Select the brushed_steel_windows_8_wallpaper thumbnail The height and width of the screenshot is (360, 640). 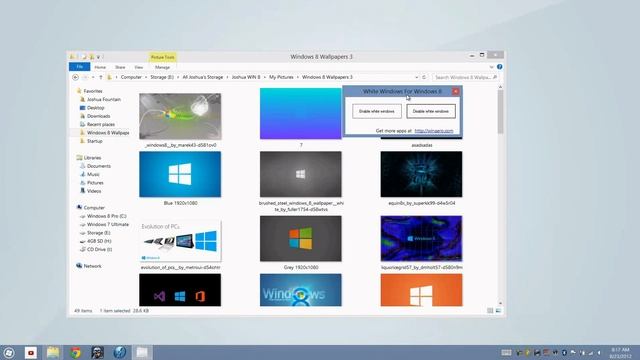[x=301, y=174]
